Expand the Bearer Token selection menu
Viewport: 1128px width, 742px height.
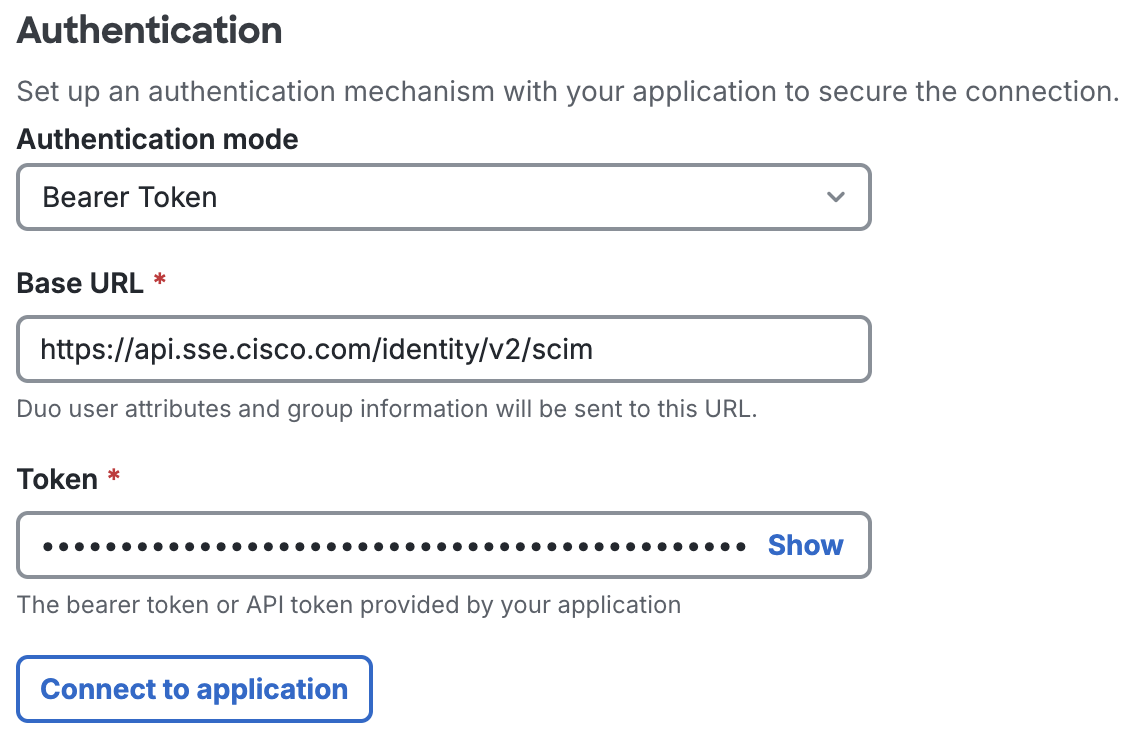(444, 197)
